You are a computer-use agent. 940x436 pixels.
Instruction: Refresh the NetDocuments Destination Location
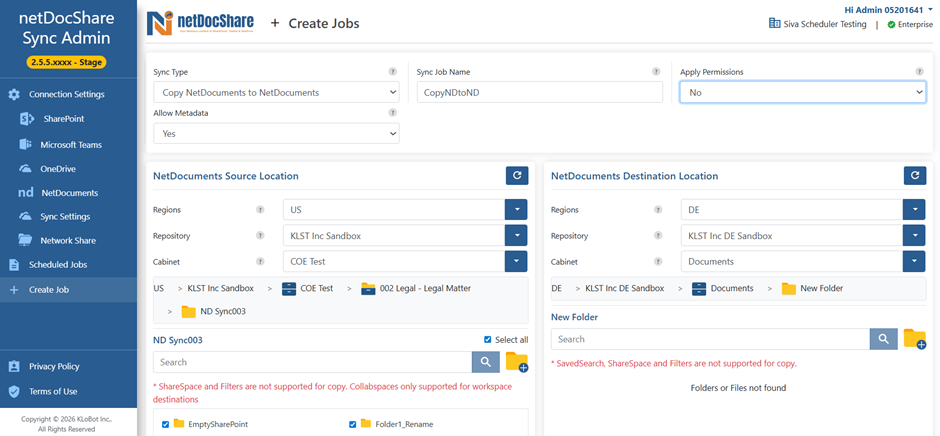pyautogui.click(x=915, y=176)
